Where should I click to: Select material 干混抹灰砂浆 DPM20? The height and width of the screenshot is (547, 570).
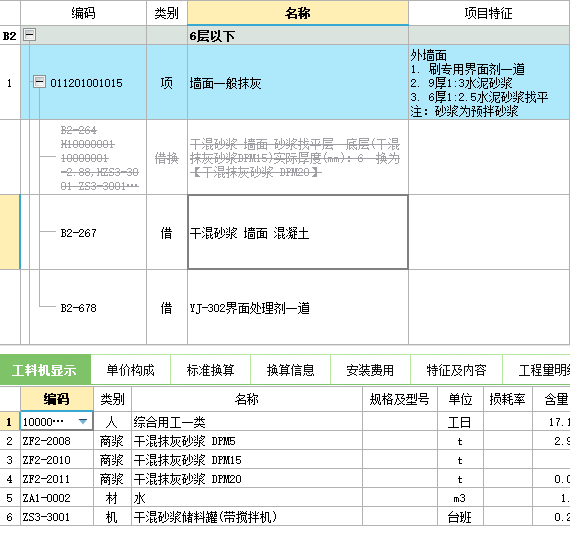pos(247,479)
